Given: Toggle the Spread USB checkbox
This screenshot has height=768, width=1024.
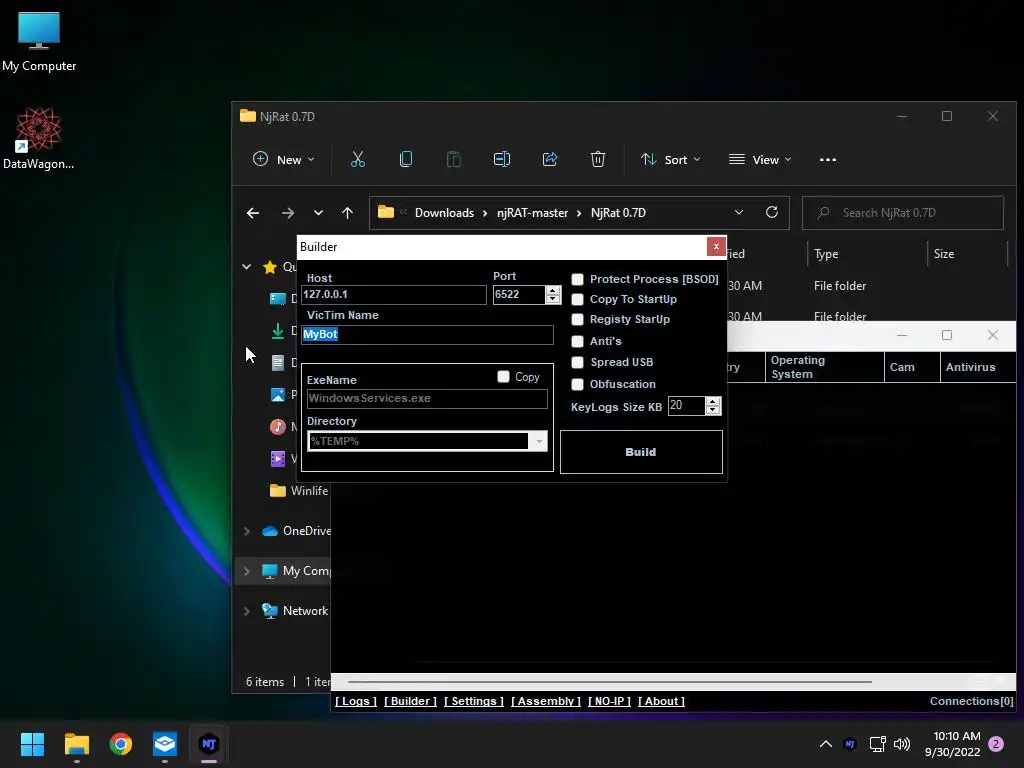Looking at the screenshot, I should click(x=577, y=362).
